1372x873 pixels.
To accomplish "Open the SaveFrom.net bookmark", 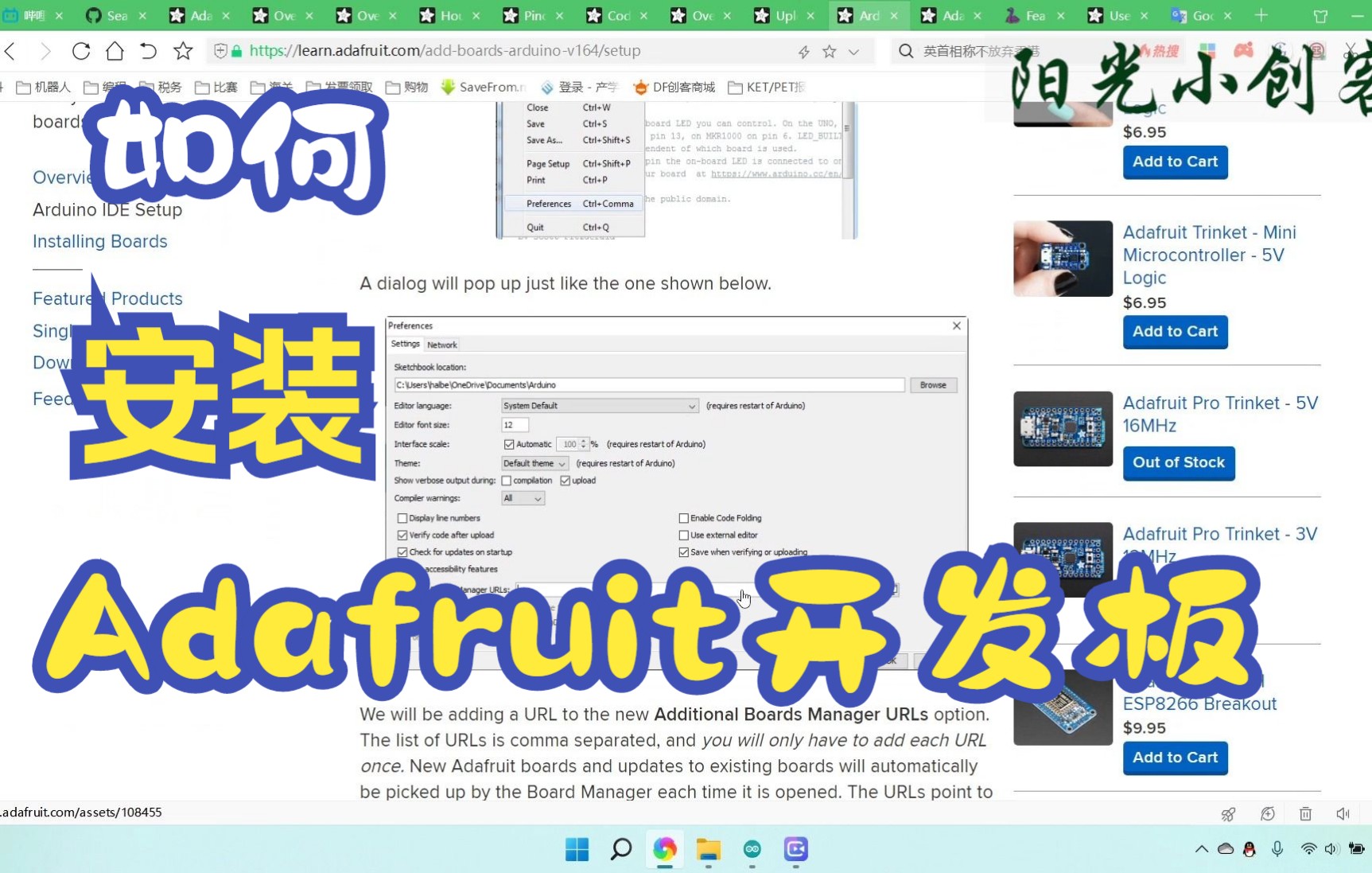I will tap(484, 87).
